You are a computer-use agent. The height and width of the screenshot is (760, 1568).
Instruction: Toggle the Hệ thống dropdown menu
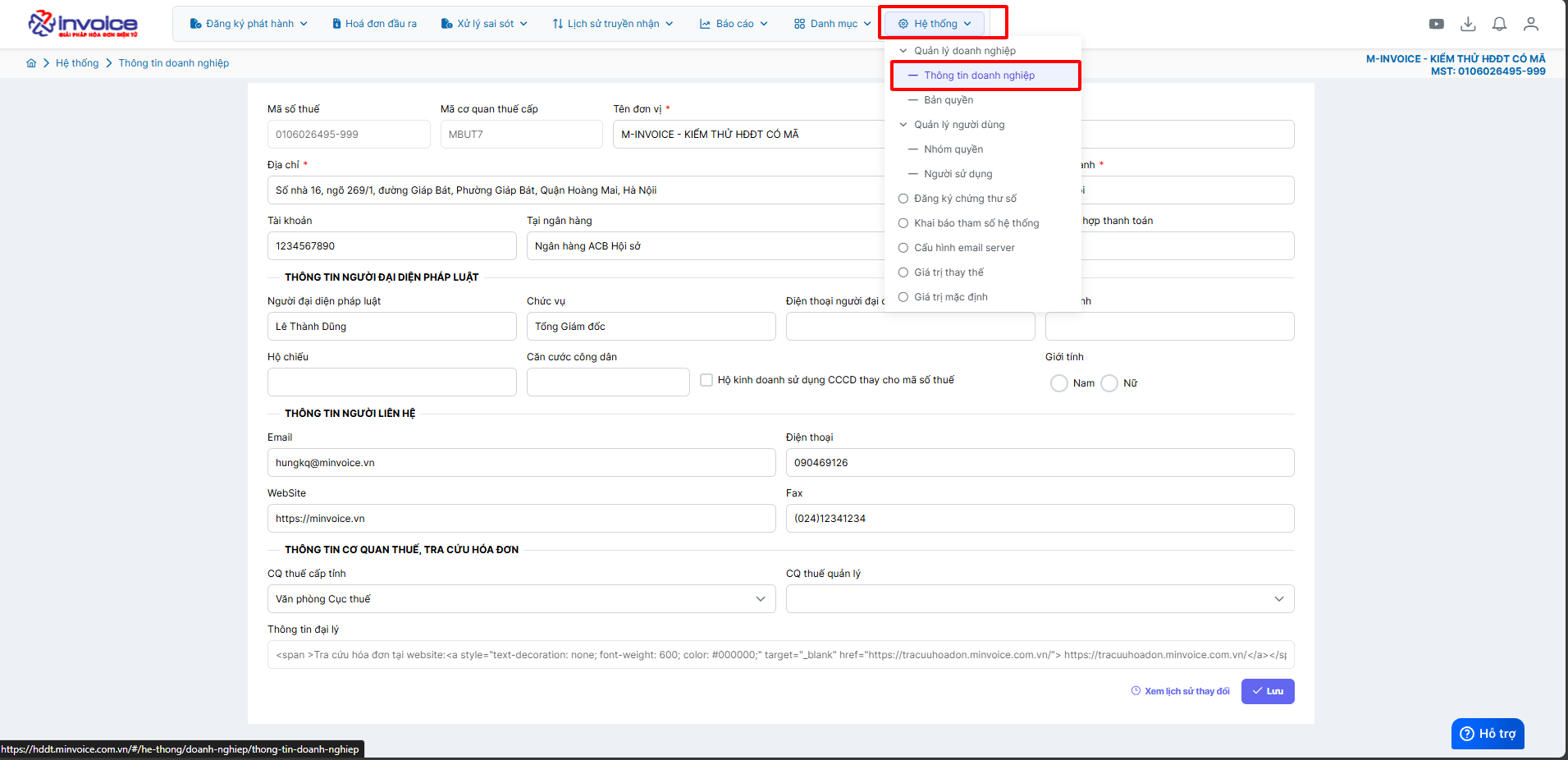[x=935, y=24]
